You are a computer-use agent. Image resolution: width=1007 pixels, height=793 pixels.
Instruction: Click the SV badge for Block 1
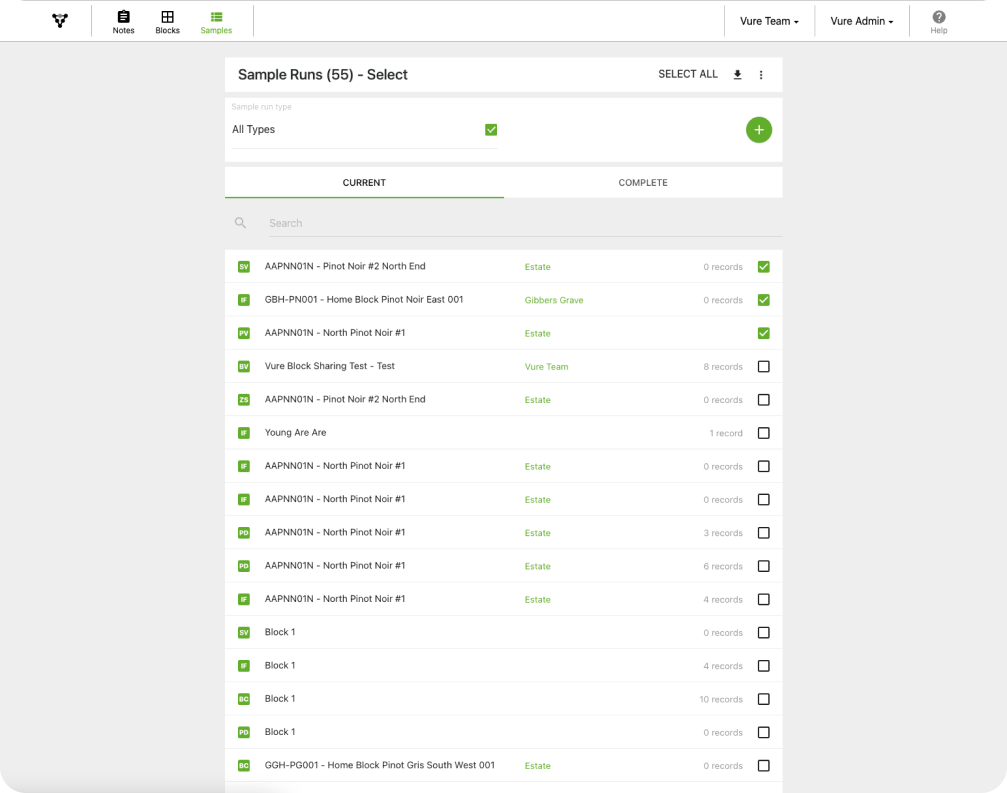pyautogui.click(x=244, y=632)
